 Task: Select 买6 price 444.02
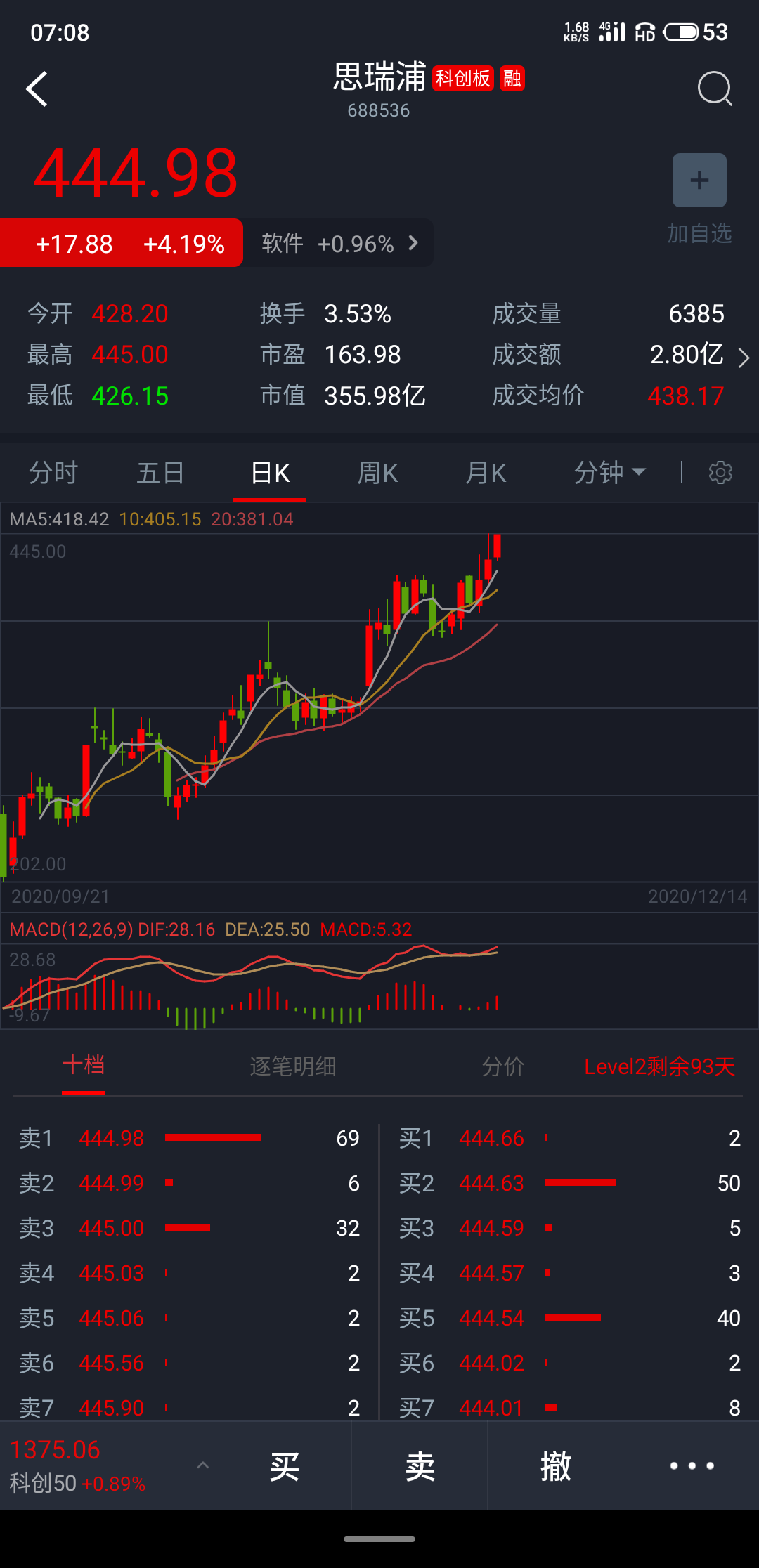coord(492,1363)
